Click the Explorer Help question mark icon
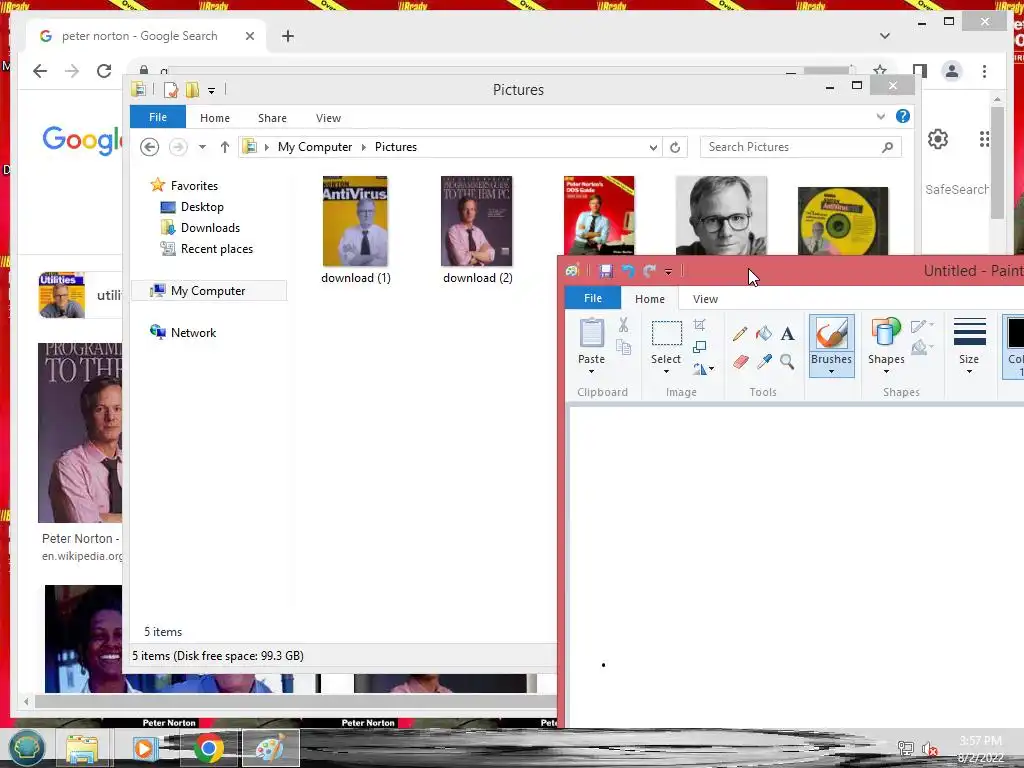 coord(903,116)
